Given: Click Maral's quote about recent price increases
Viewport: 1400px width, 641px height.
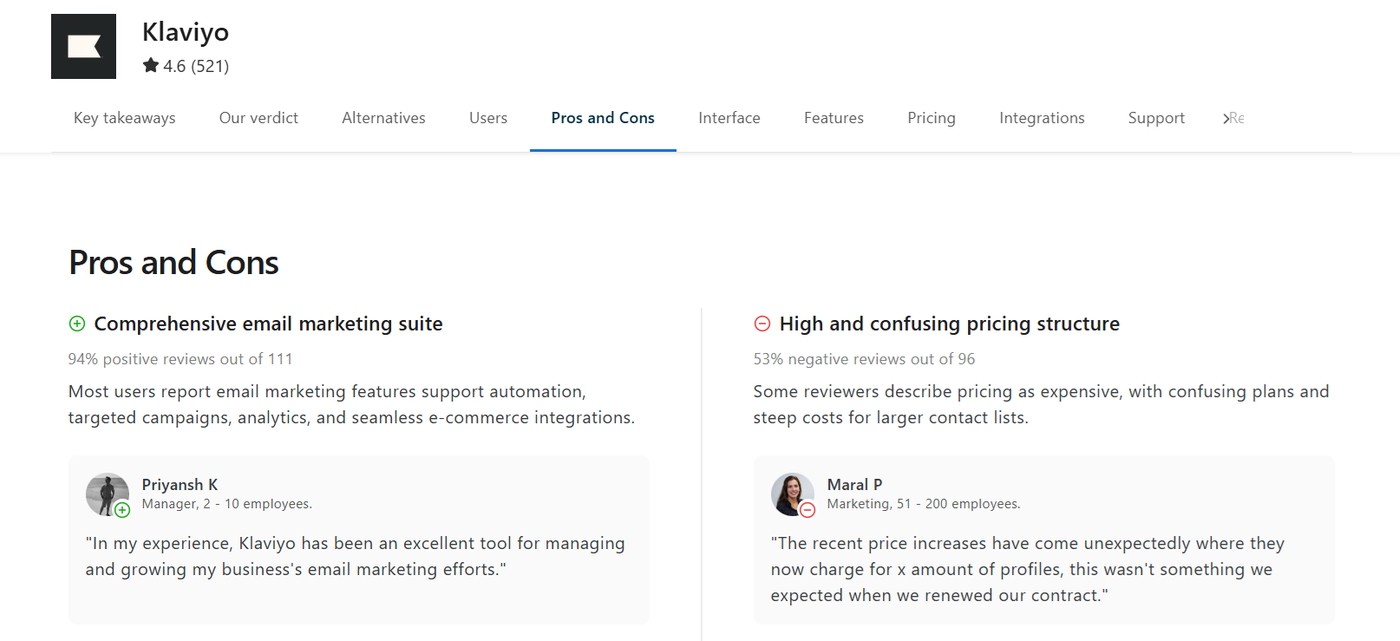Looking at the screenshot, I should [x=1028, y=569].
